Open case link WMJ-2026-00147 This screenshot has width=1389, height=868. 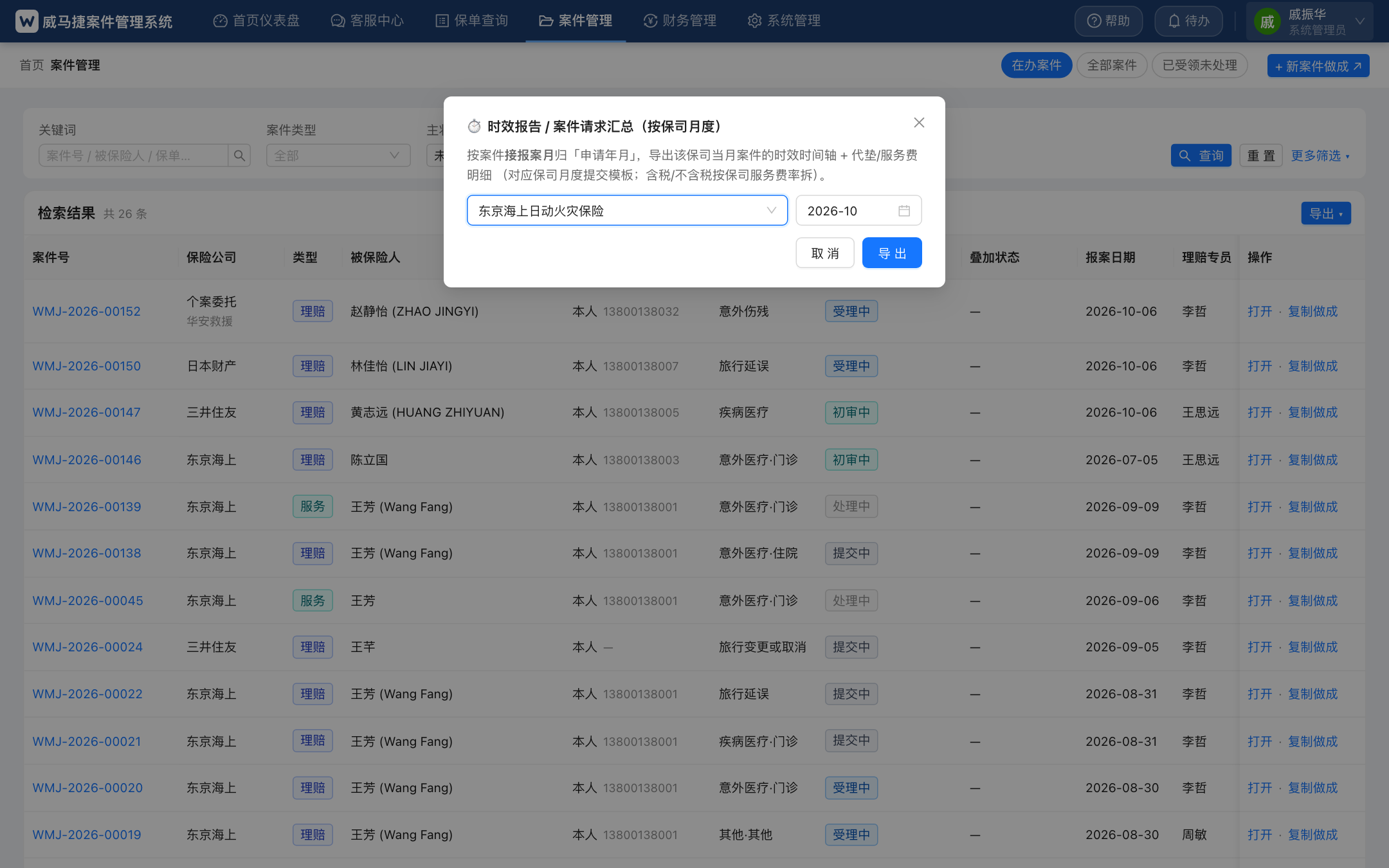click(x=87, y=412)
